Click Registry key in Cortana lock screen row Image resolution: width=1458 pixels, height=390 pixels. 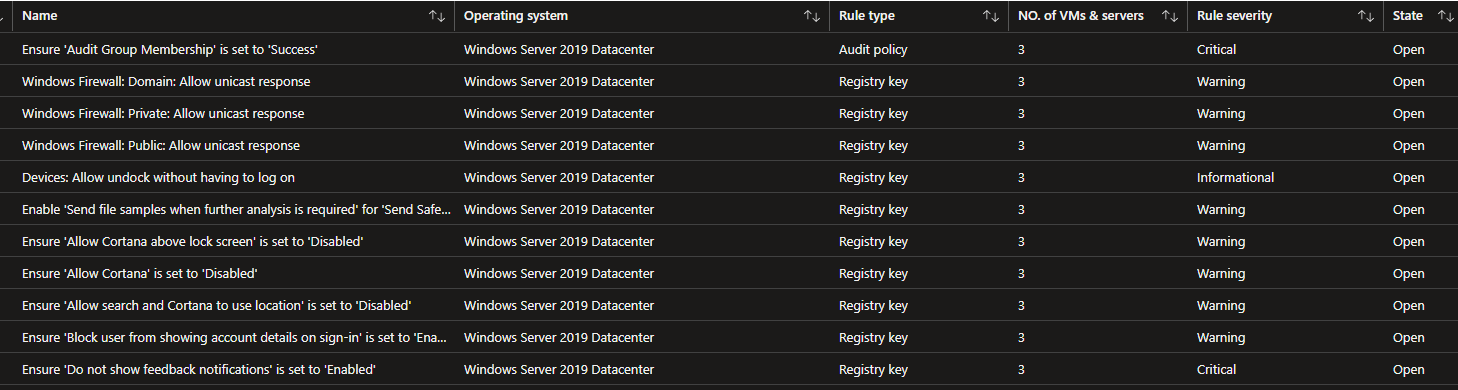(873, 241)
